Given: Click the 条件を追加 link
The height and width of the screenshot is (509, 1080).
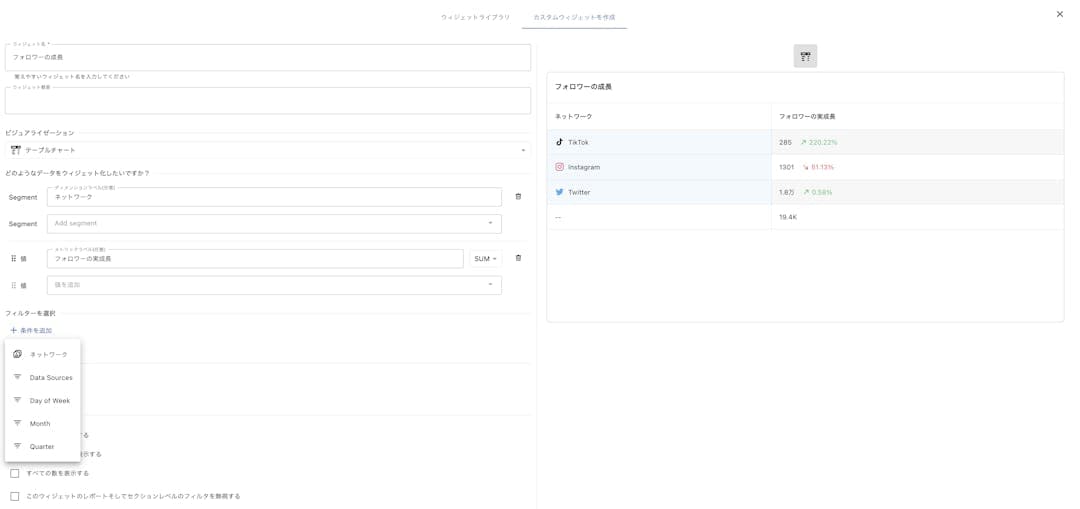Looking at the screenshot, I should pyautogui.click(x=31, y=331).
